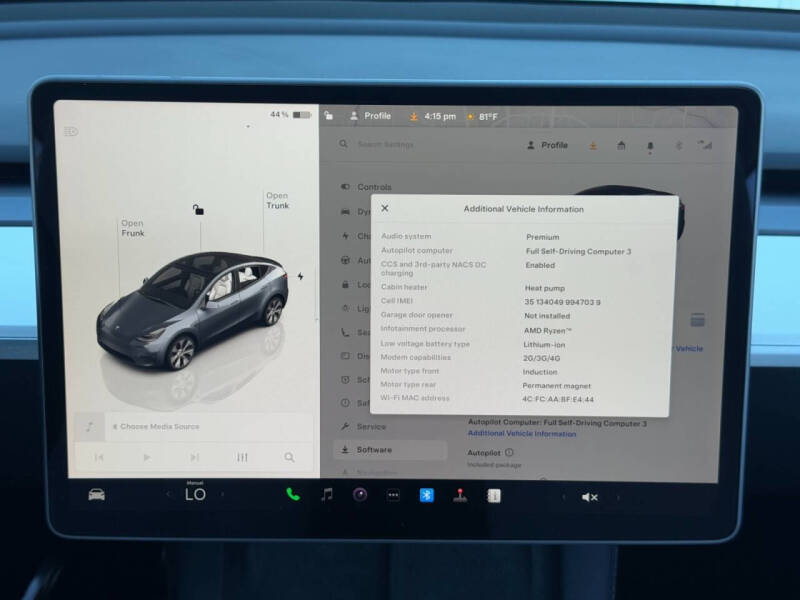The image size is (800, 600).
Task: Unlock the car via the padlock icon
Action: (200, 208)
